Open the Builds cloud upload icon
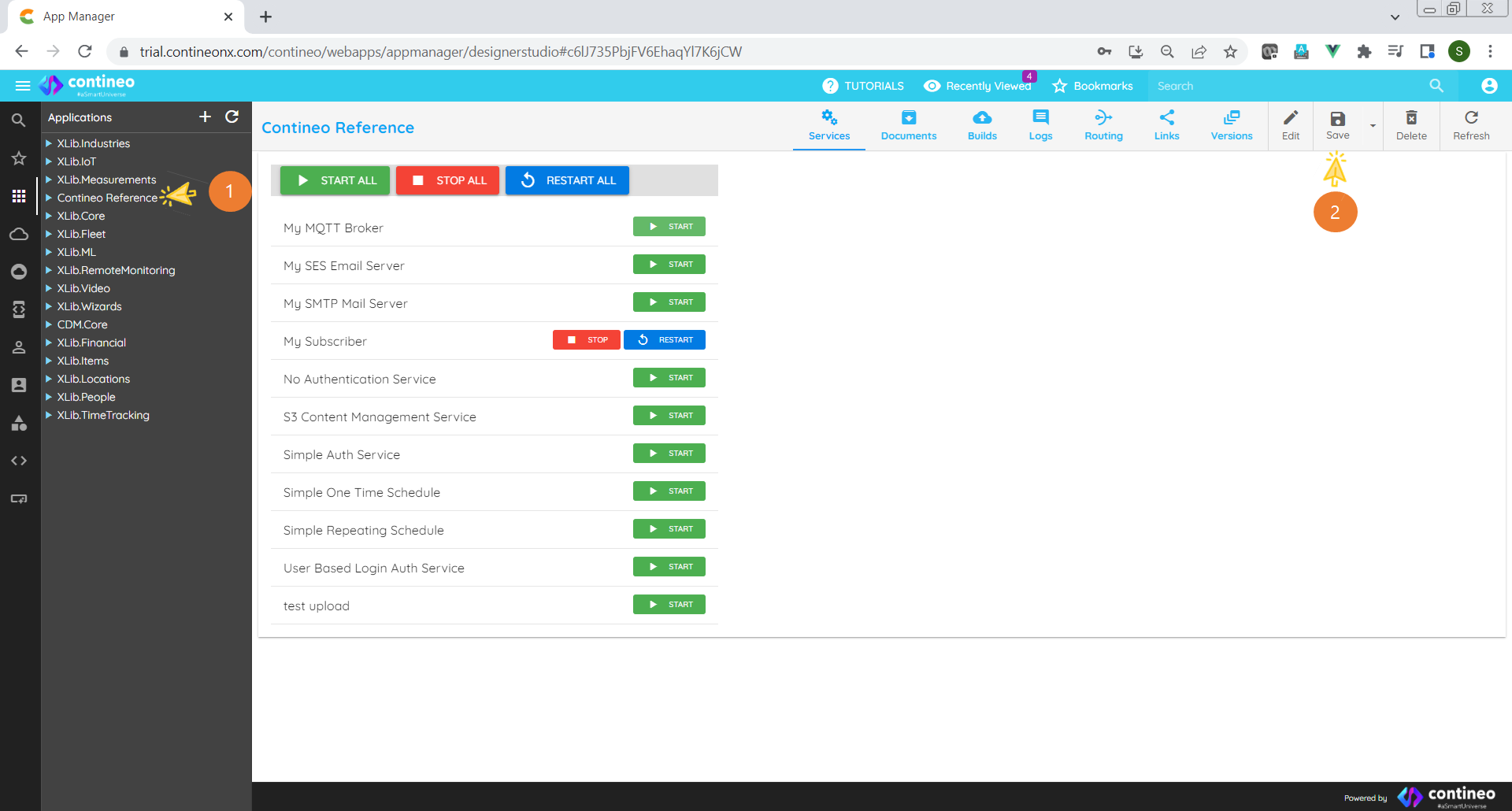1512x811 pixels. point(981,118)
